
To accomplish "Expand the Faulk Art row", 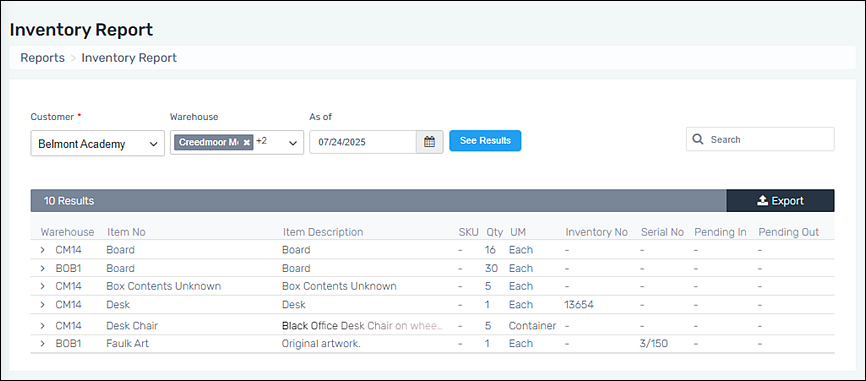I will [43, 343].
